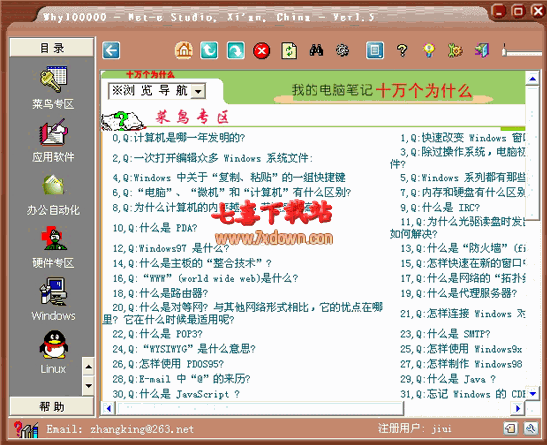Viewport: 547px width, 445px height.
Task: Click the green gear options icon
Action: [455, 51]
